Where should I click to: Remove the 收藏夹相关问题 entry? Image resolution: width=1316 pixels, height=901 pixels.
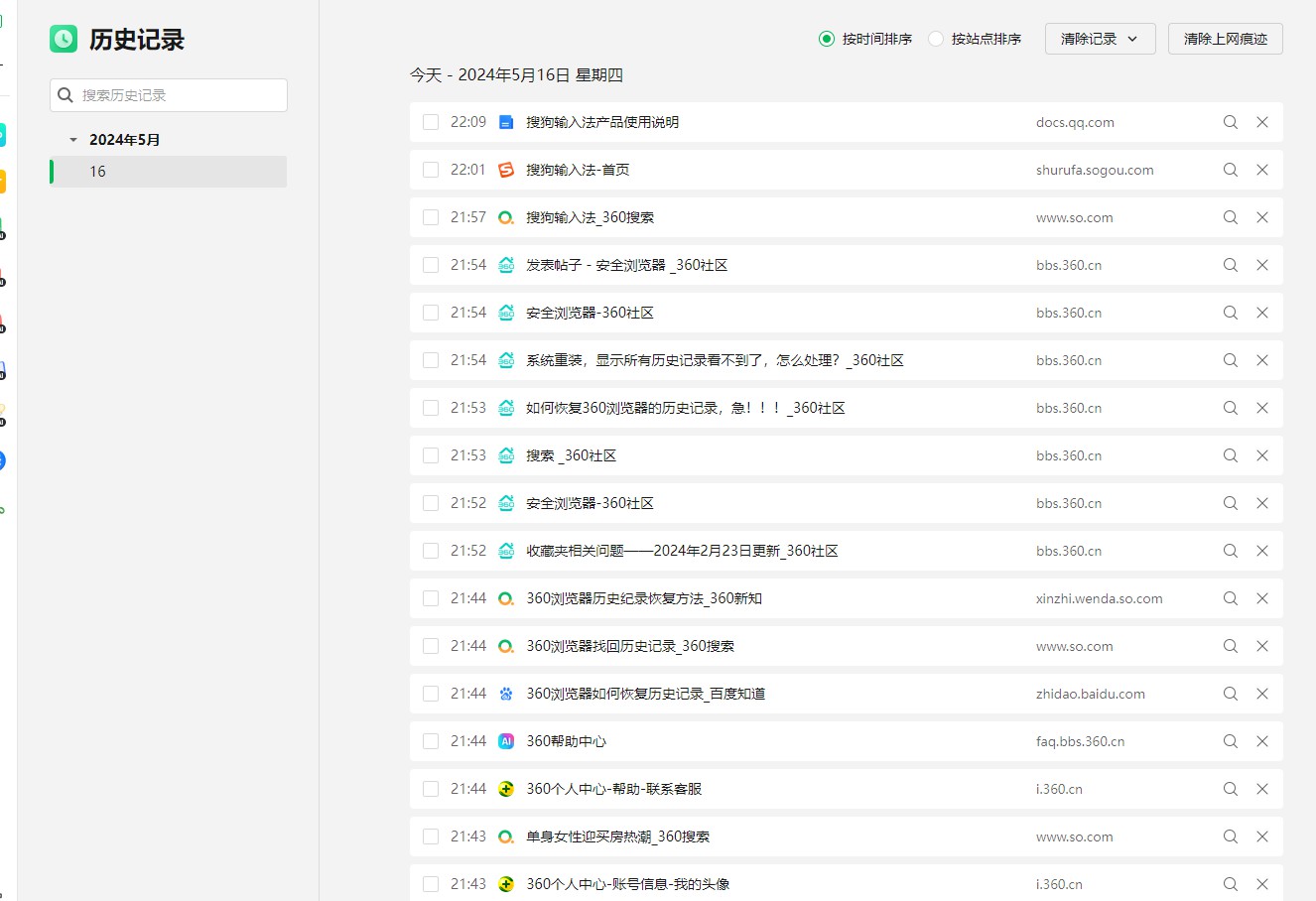click(1262, 551)
